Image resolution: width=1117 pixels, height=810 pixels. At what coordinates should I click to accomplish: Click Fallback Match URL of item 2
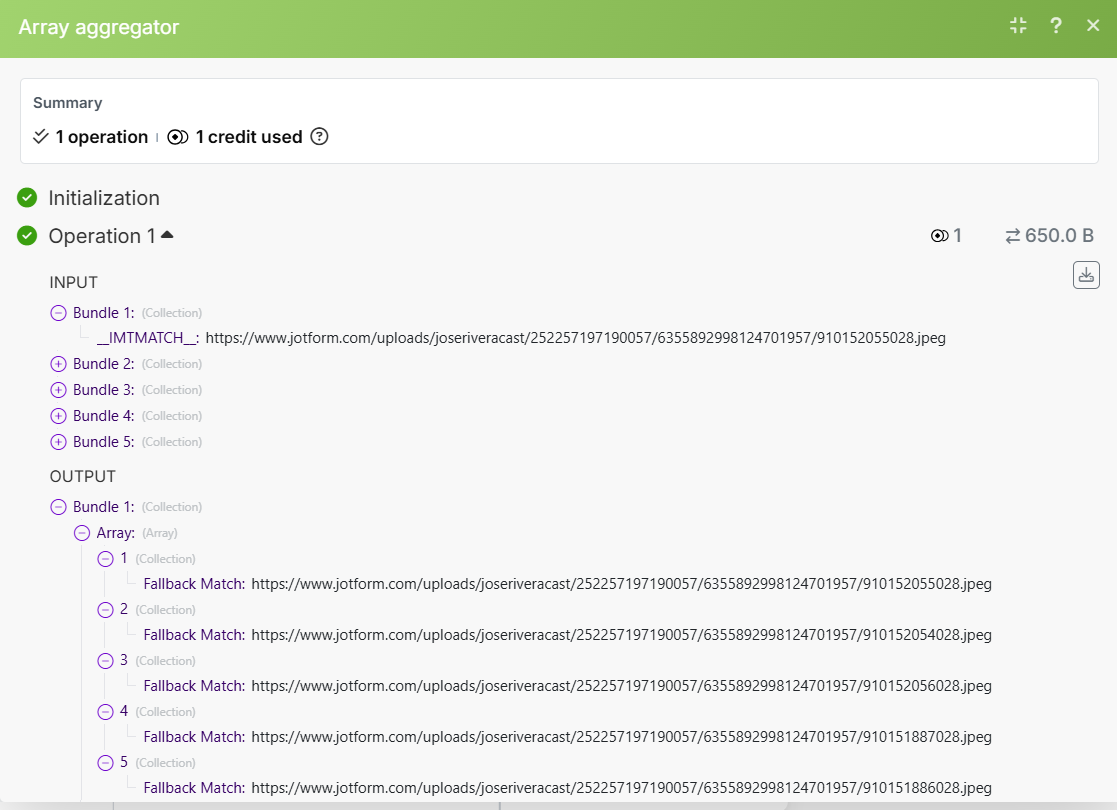[x=621, y=635]
